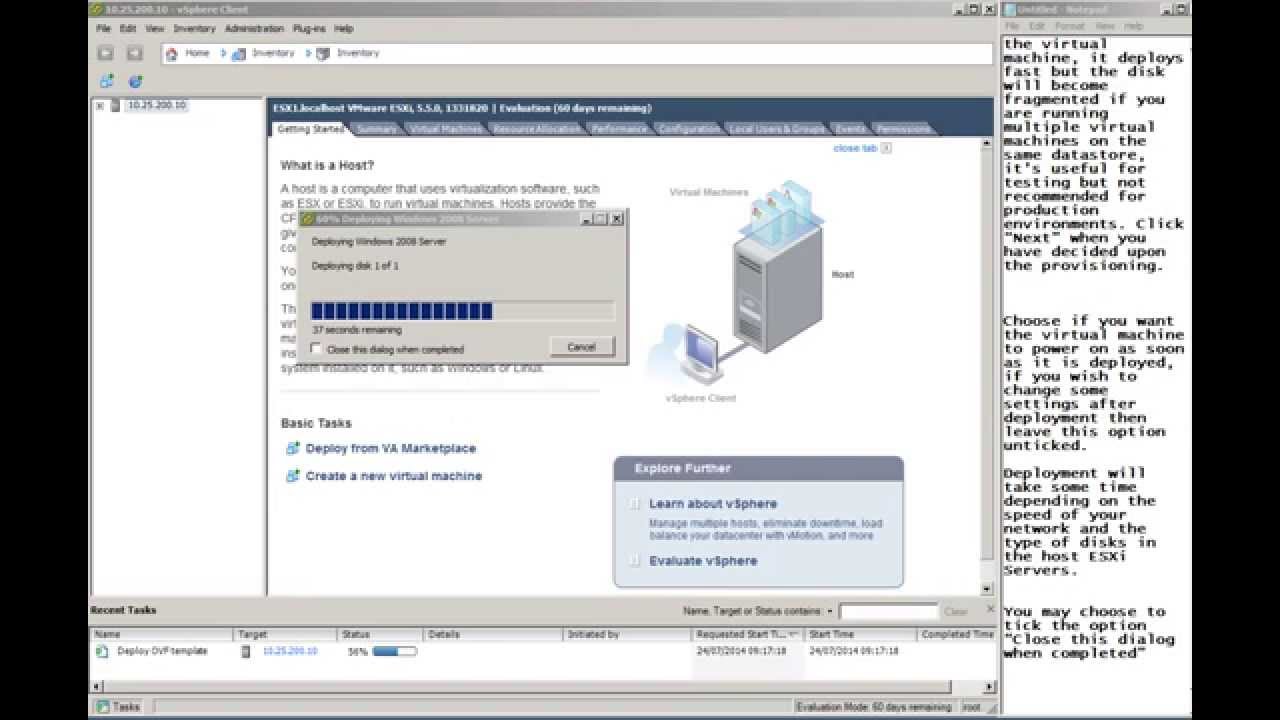Click the 10.25.200.10 target link in tasks
Viewport: 1280px width, 720px height.
tap(290, 651)
